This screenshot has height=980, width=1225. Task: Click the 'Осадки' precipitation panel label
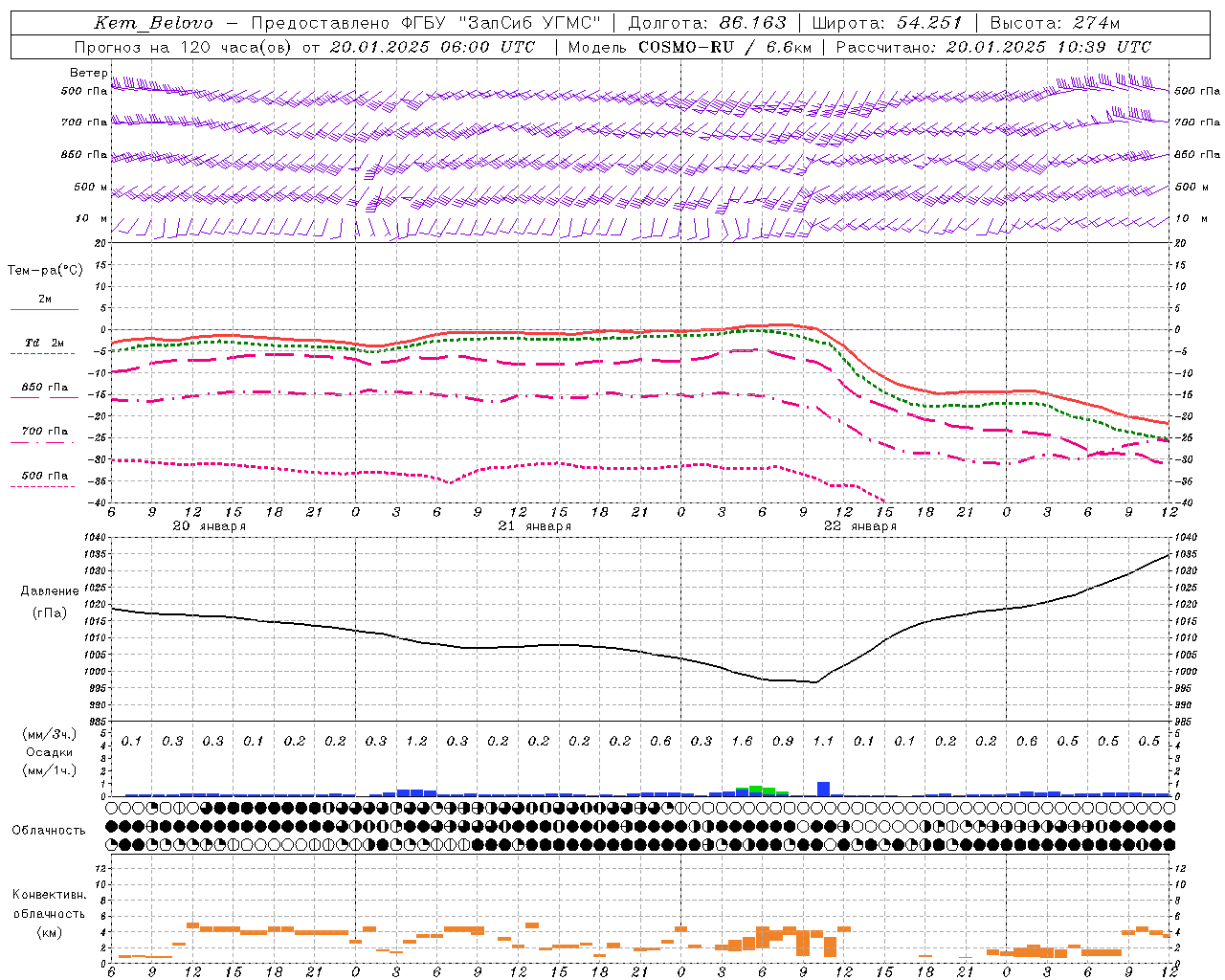[50, 752]
